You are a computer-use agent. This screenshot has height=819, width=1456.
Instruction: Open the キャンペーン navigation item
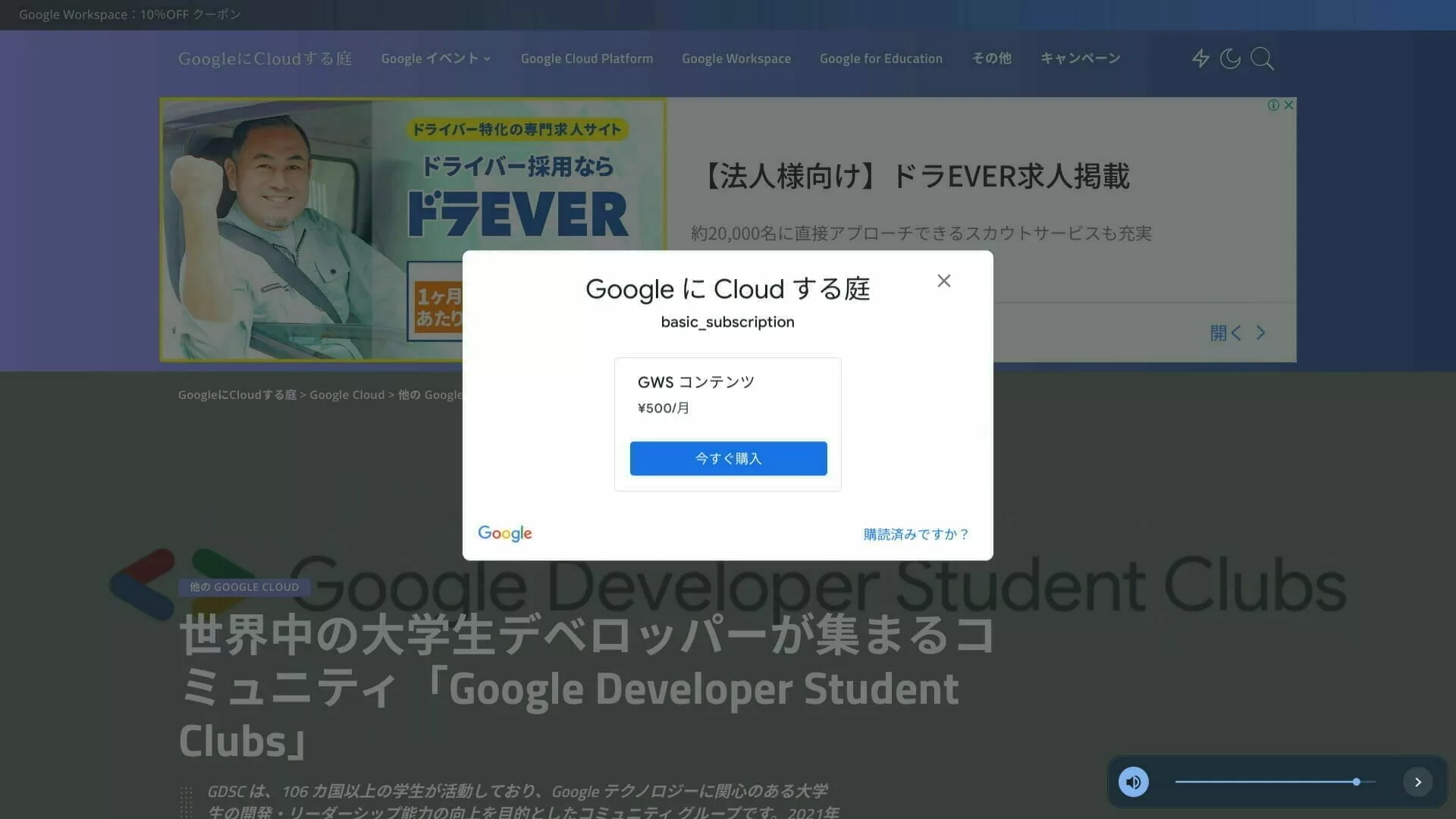point(1080,58)
